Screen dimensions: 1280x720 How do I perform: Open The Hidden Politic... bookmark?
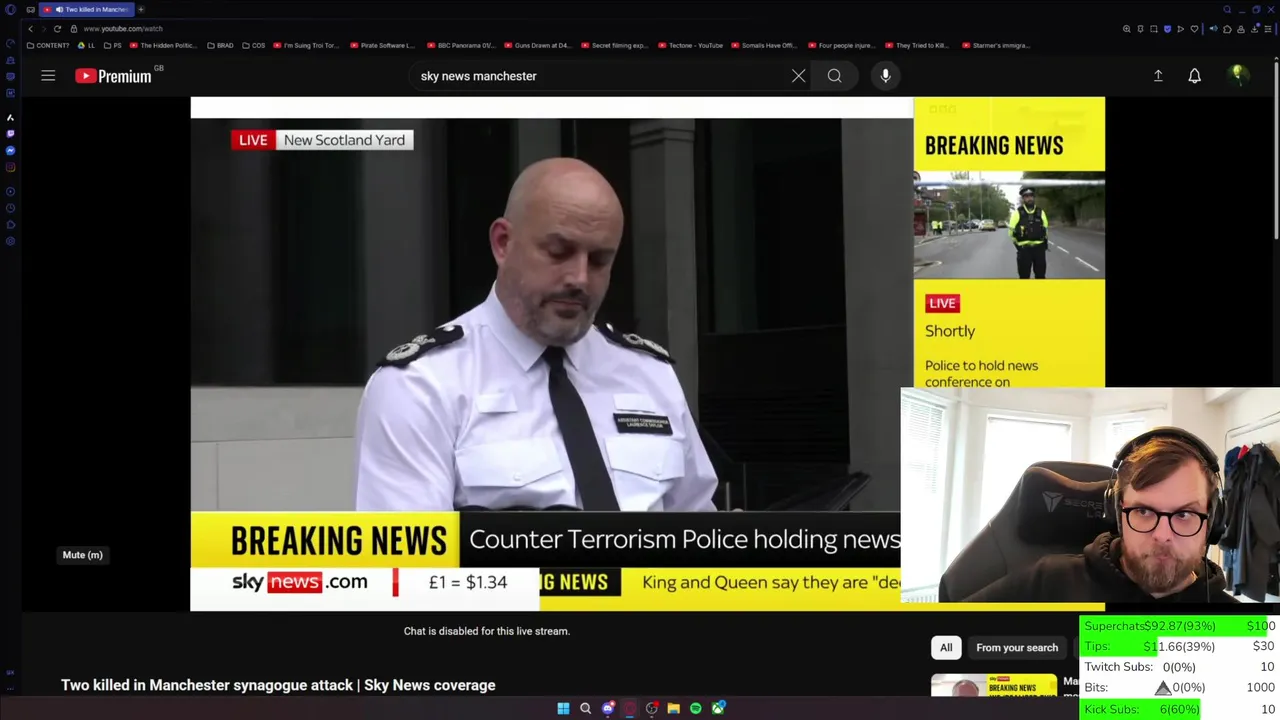click(x=163, y=45)
